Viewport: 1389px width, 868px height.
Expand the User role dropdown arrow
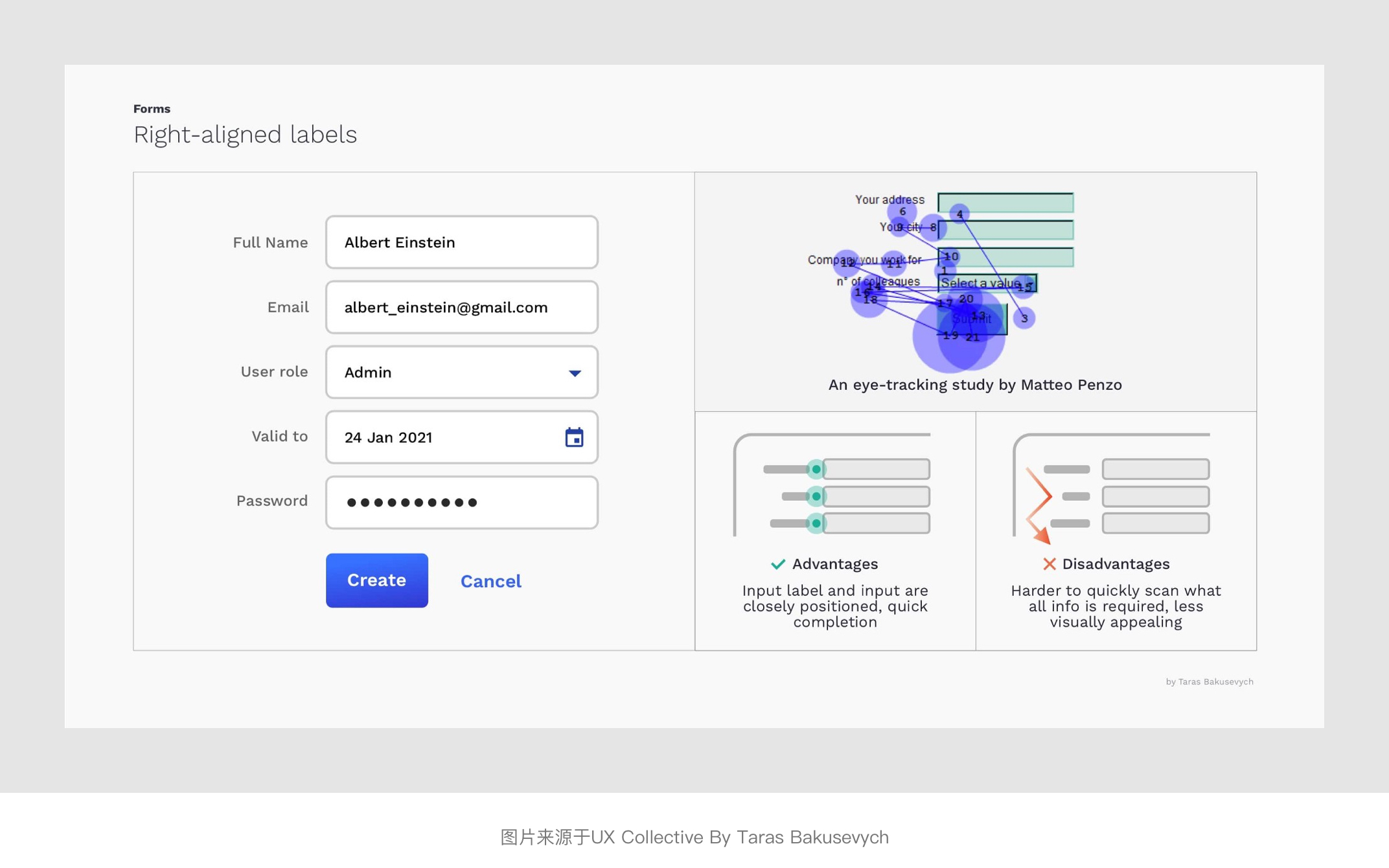point(575,372)
